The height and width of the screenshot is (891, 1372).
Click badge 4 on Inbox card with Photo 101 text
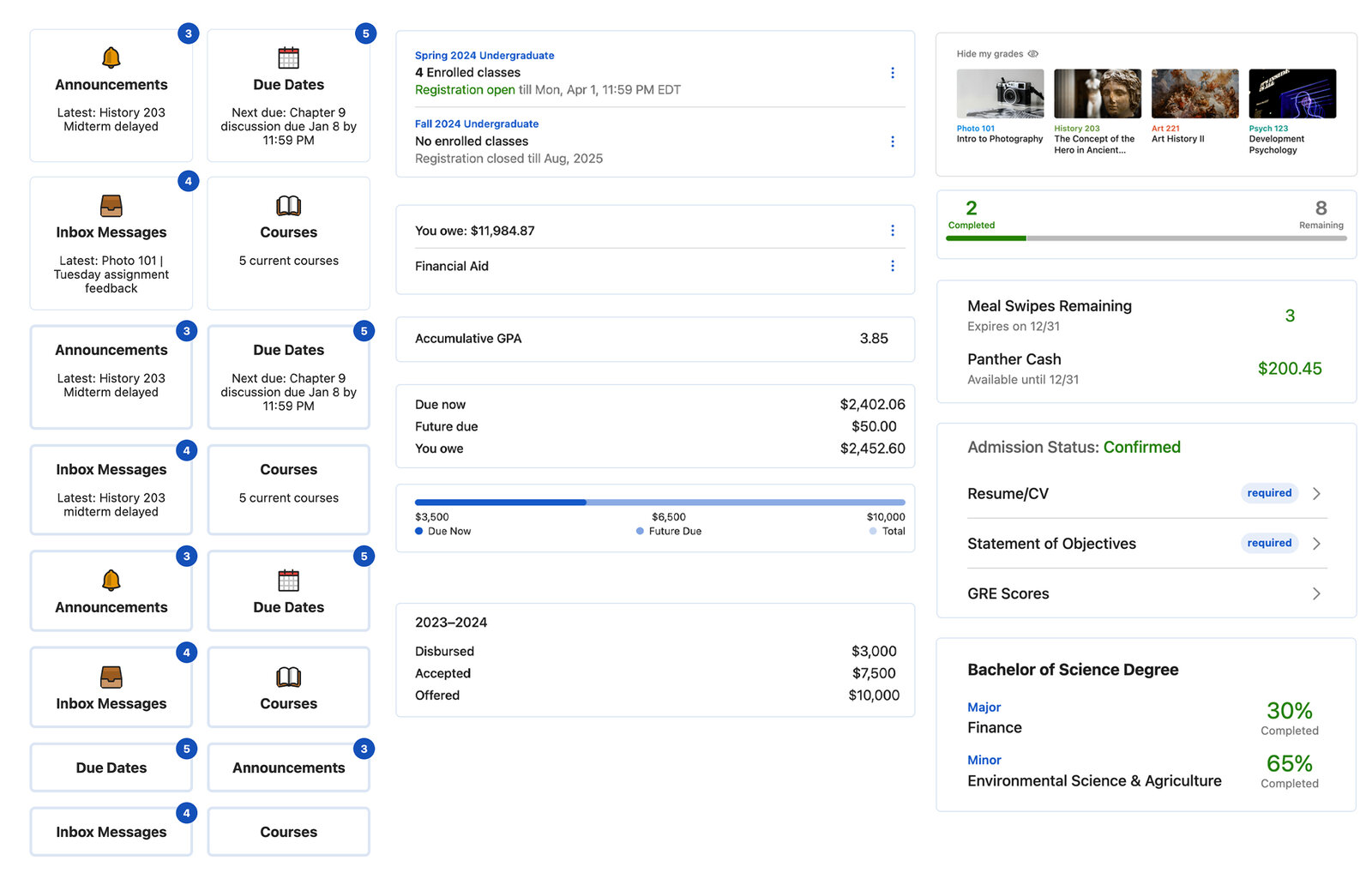[188, 181]
